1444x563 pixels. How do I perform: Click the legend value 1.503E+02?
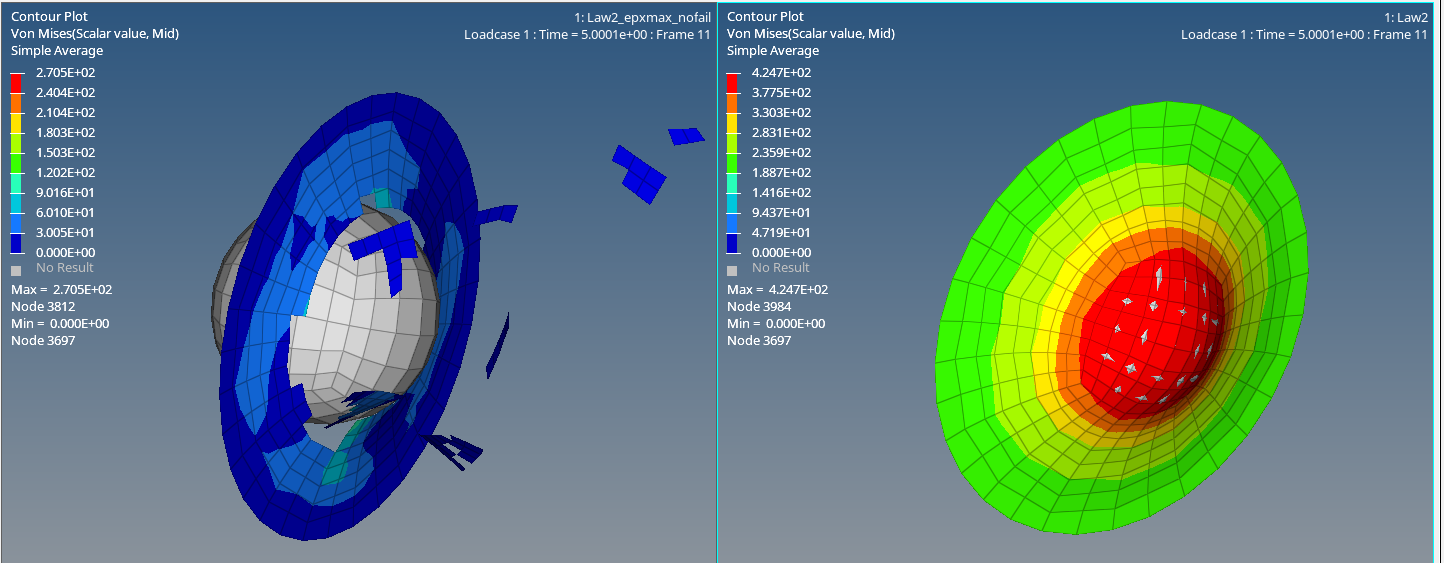(65, 152)
